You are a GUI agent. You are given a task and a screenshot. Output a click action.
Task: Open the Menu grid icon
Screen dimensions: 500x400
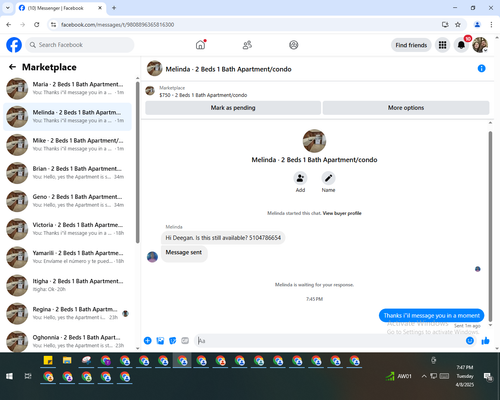click(442, 45)
